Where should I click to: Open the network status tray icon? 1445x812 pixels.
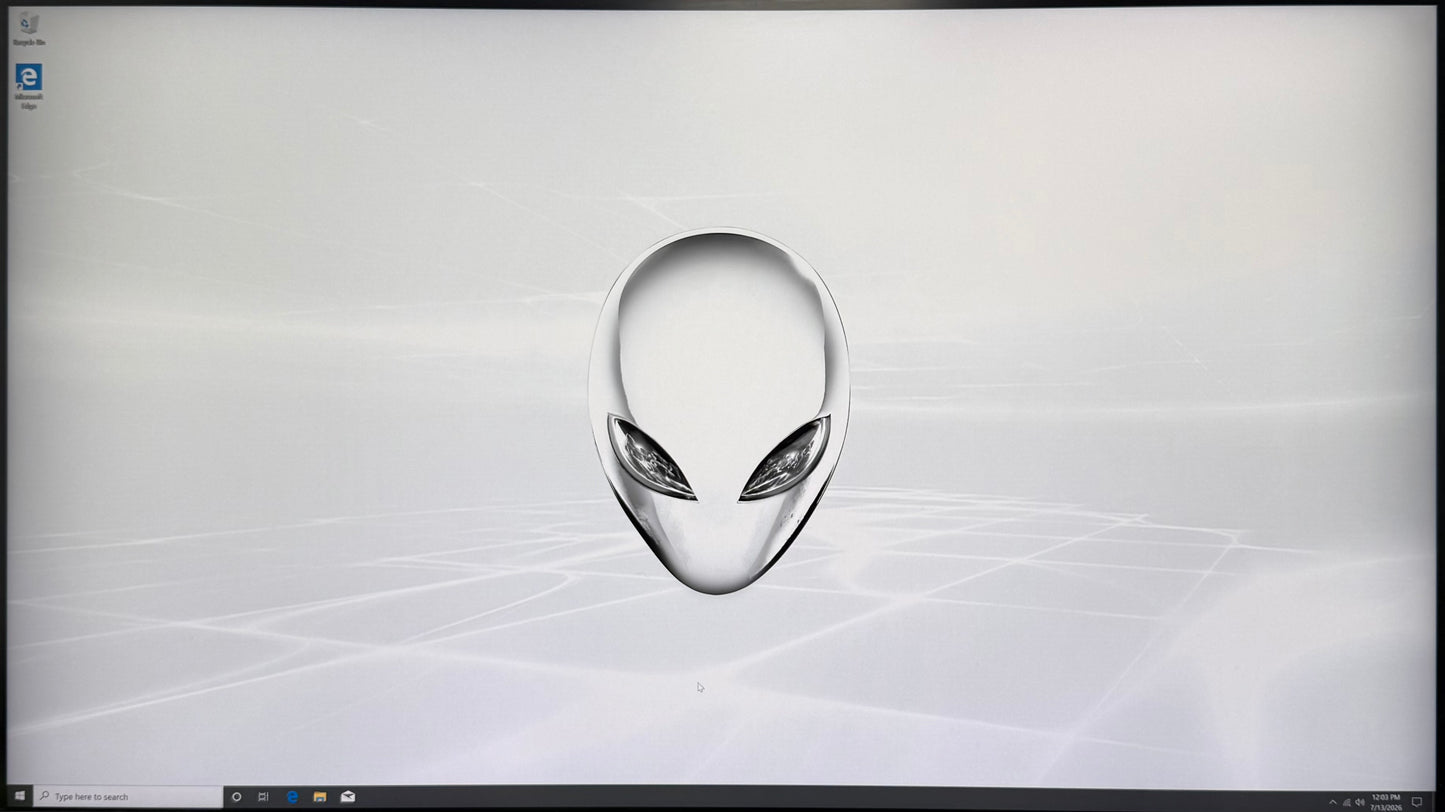pyautogui.click(x=1346, y=801)
